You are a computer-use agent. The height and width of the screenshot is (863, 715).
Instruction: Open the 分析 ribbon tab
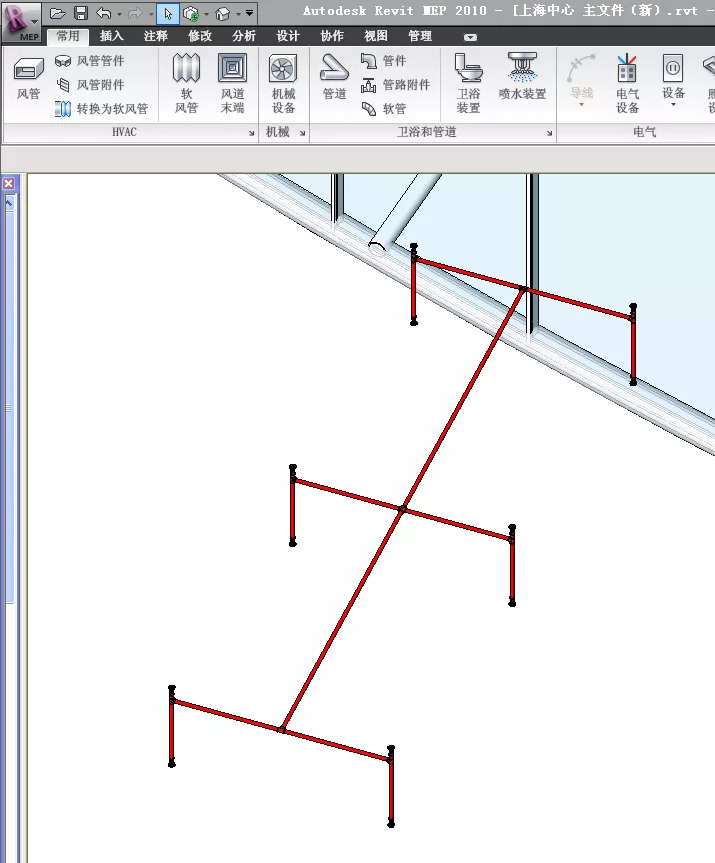(243, 36)
